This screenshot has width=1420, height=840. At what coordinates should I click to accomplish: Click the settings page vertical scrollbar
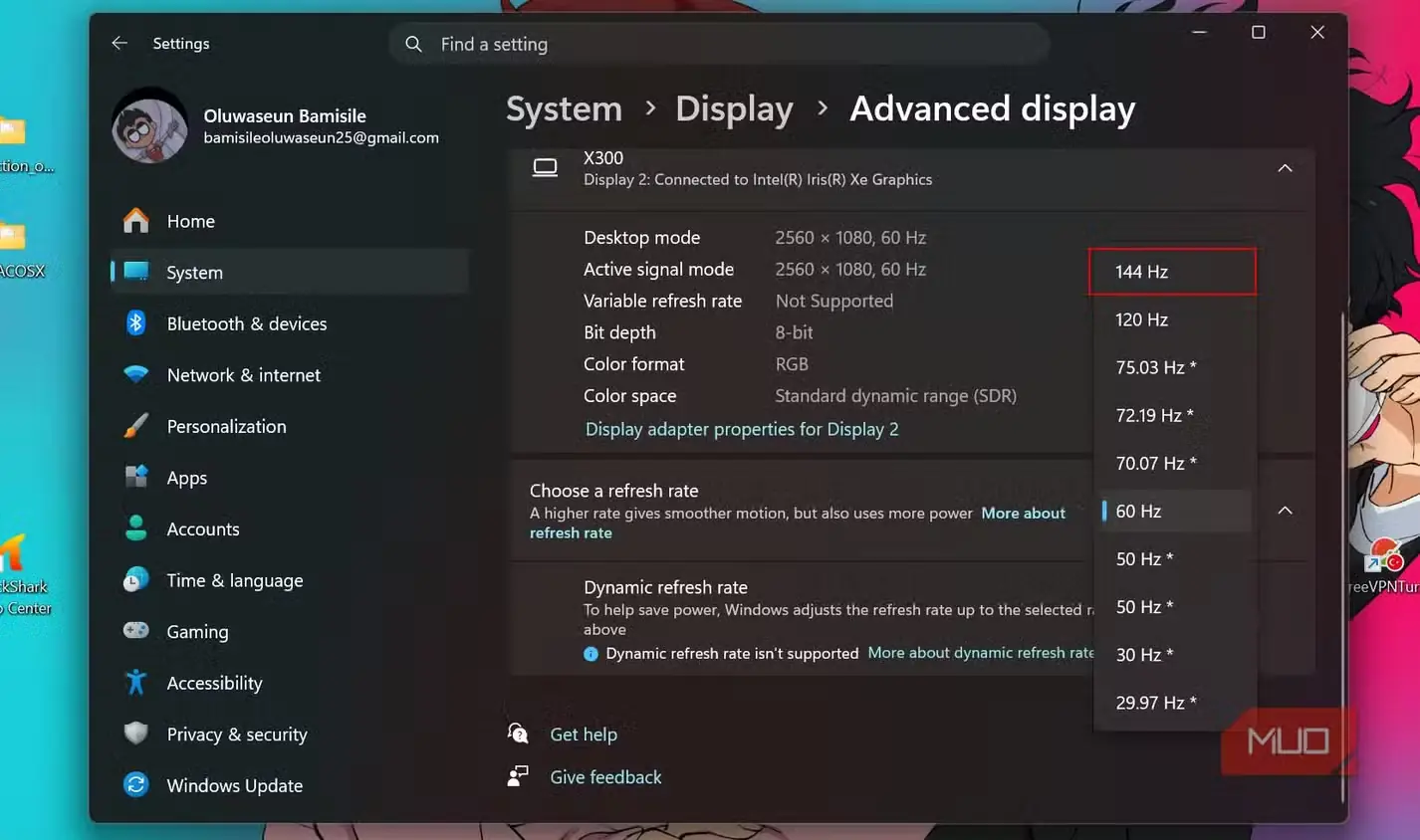pyautogui.click(x=1343, y=557)
